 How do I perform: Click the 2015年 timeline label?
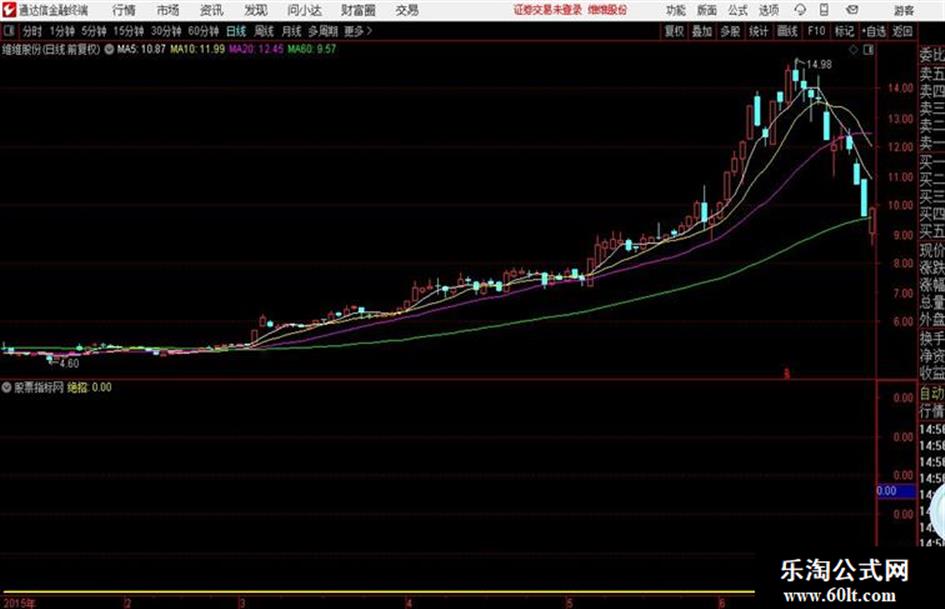(x=19, y=603)
